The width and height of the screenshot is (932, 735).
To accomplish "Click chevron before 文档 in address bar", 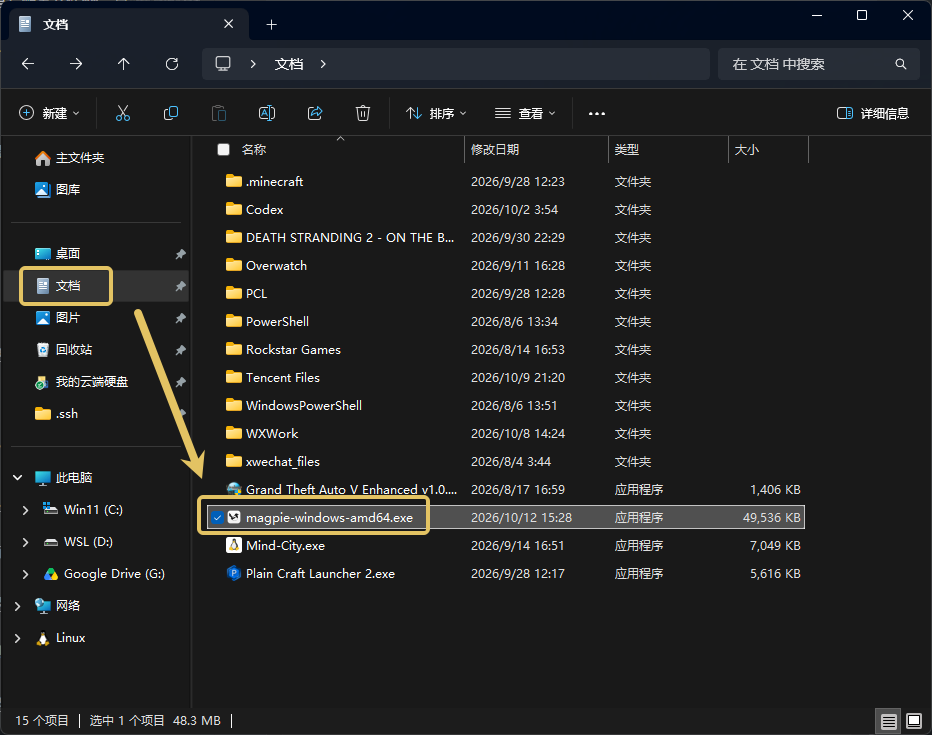I will [253, 64].
